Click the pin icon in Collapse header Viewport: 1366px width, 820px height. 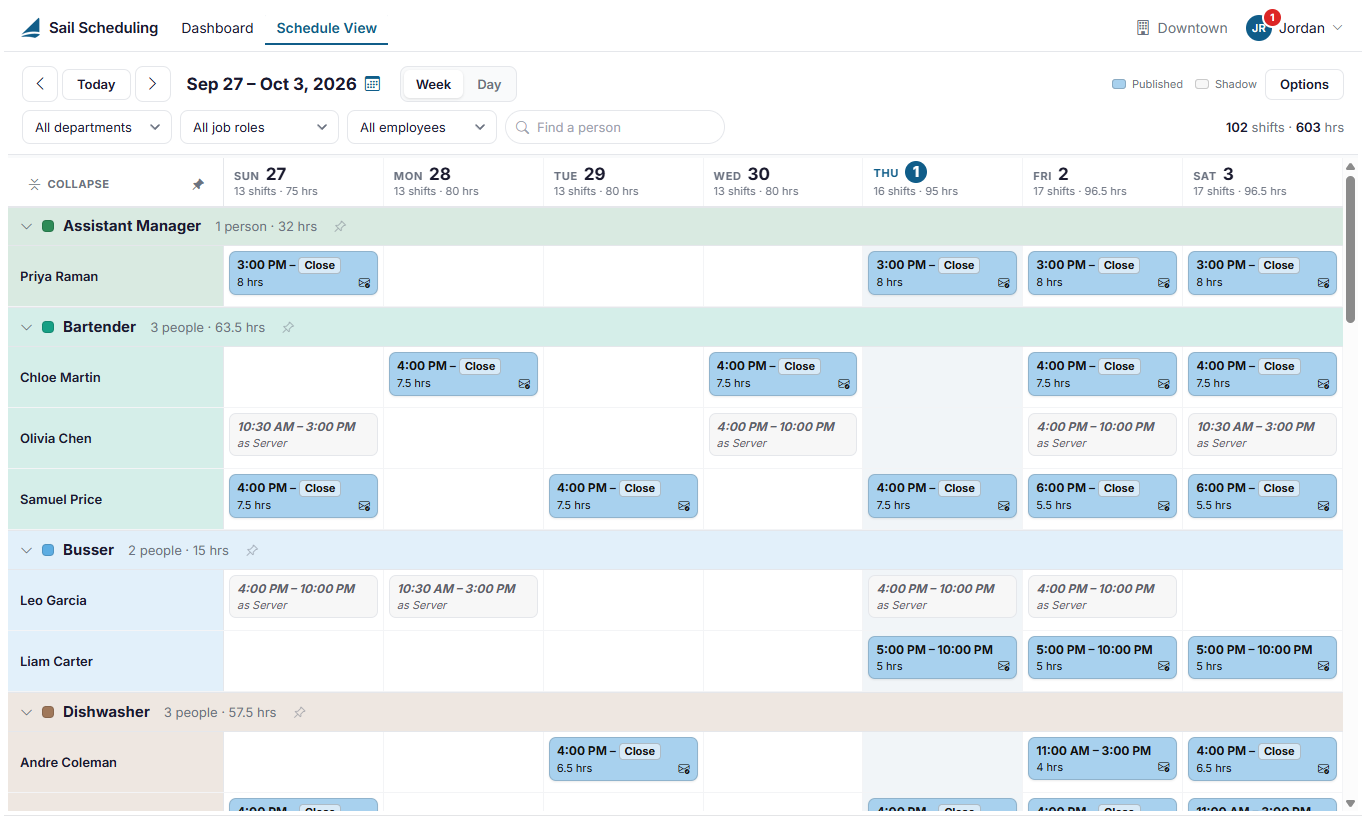198,184
